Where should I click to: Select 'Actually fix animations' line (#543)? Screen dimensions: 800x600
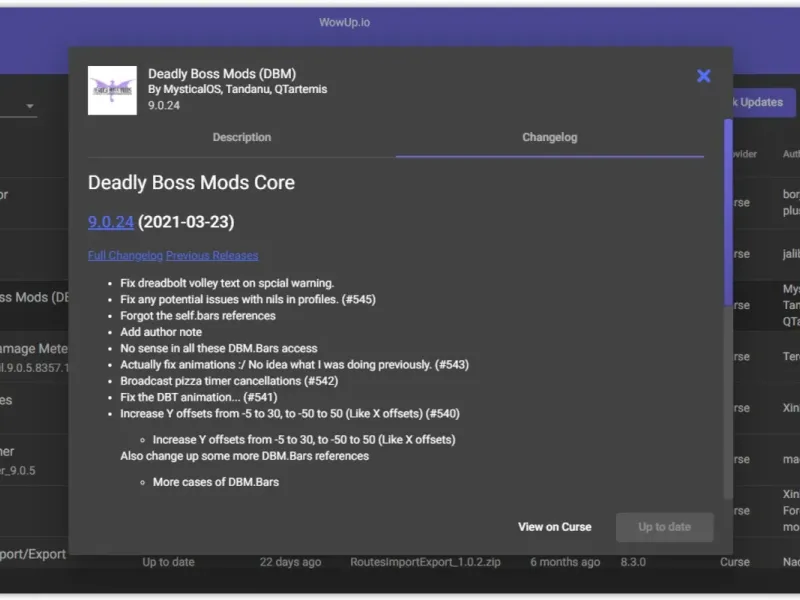pos(294,365)
